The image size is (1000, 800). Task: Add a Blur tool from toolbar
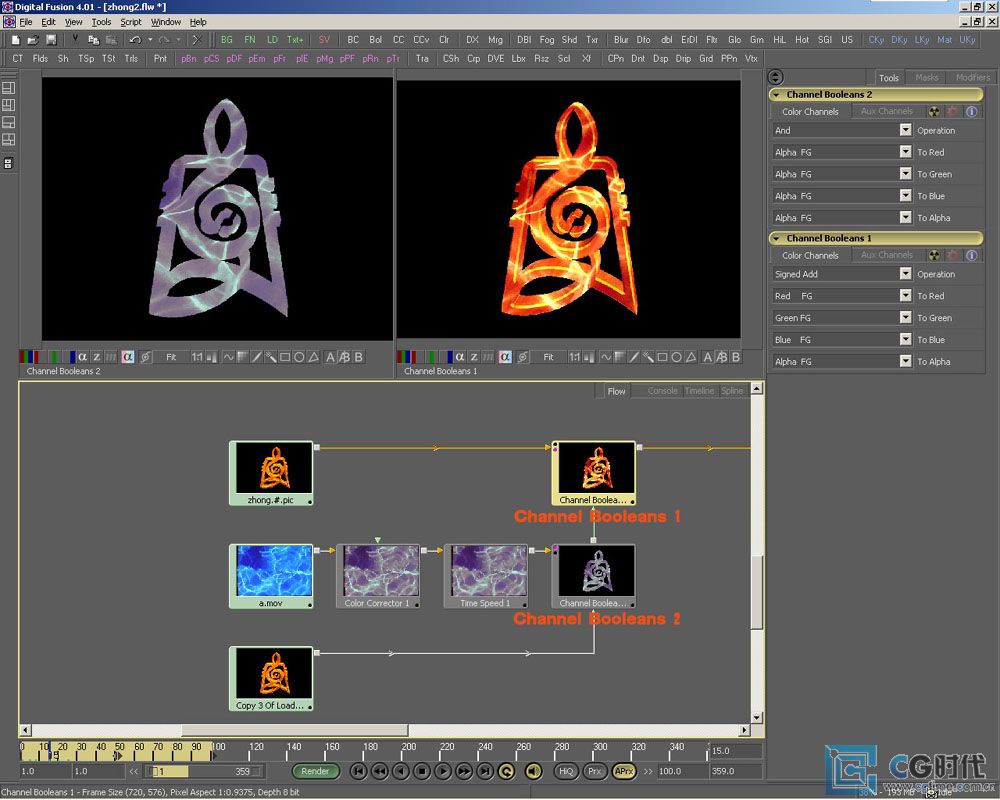(621, 40)
